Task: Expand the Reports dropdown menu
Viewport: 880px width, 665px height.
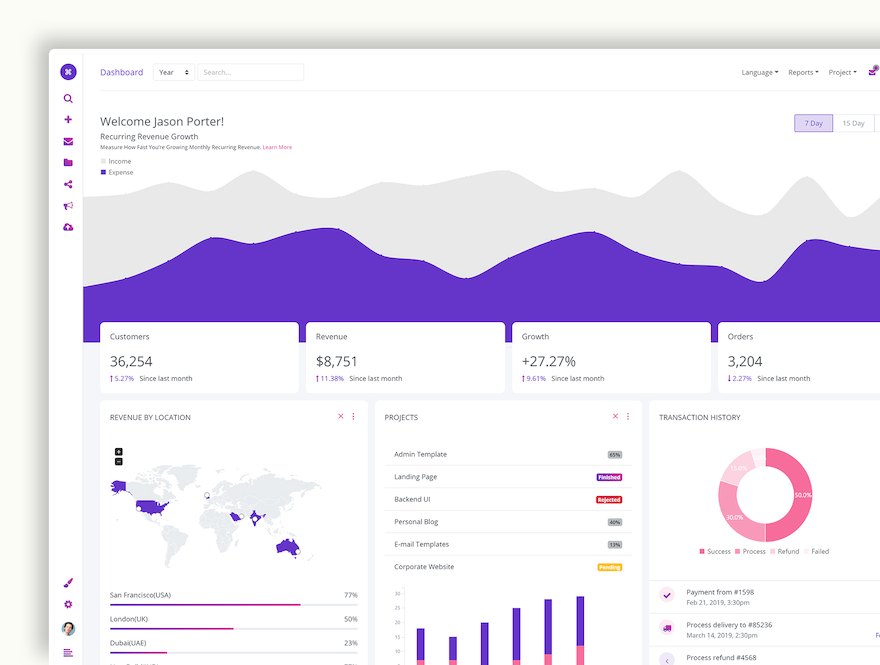Action: [803, 72]
